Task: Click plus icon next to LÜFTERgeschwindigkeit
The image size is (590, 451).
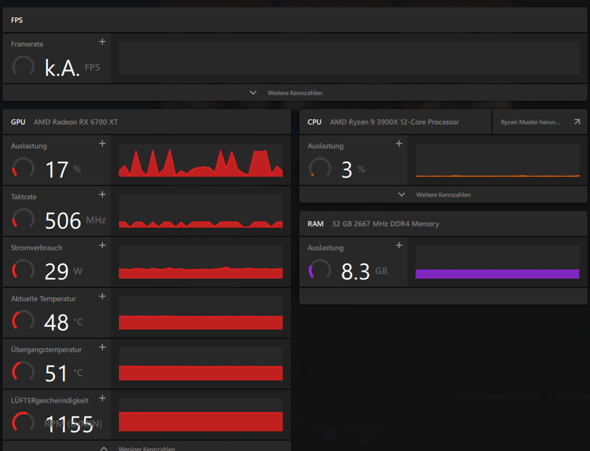Action: (102, 398)
